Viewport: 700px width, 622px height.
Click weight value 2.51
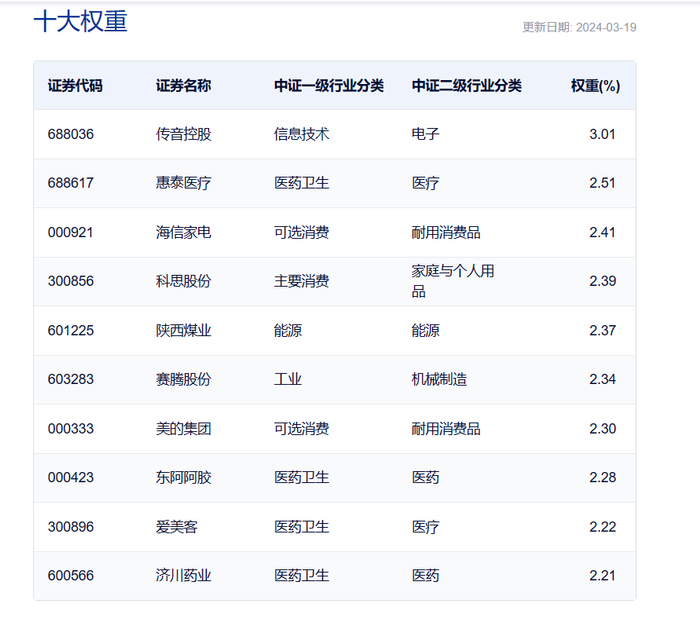(x=602, y=183)
